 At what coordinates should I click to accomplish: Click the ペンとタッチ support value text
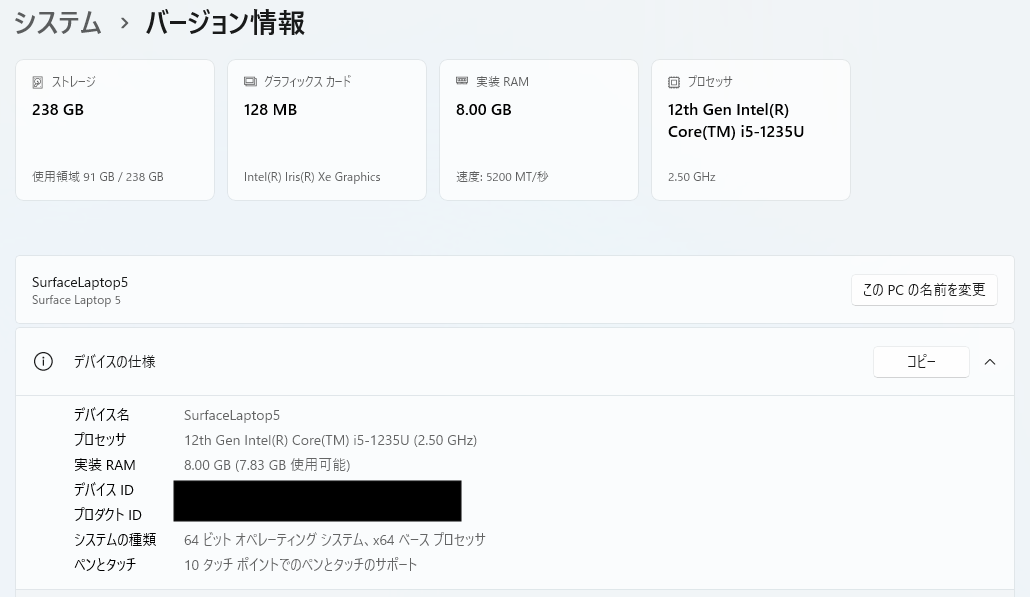point(300,565)
